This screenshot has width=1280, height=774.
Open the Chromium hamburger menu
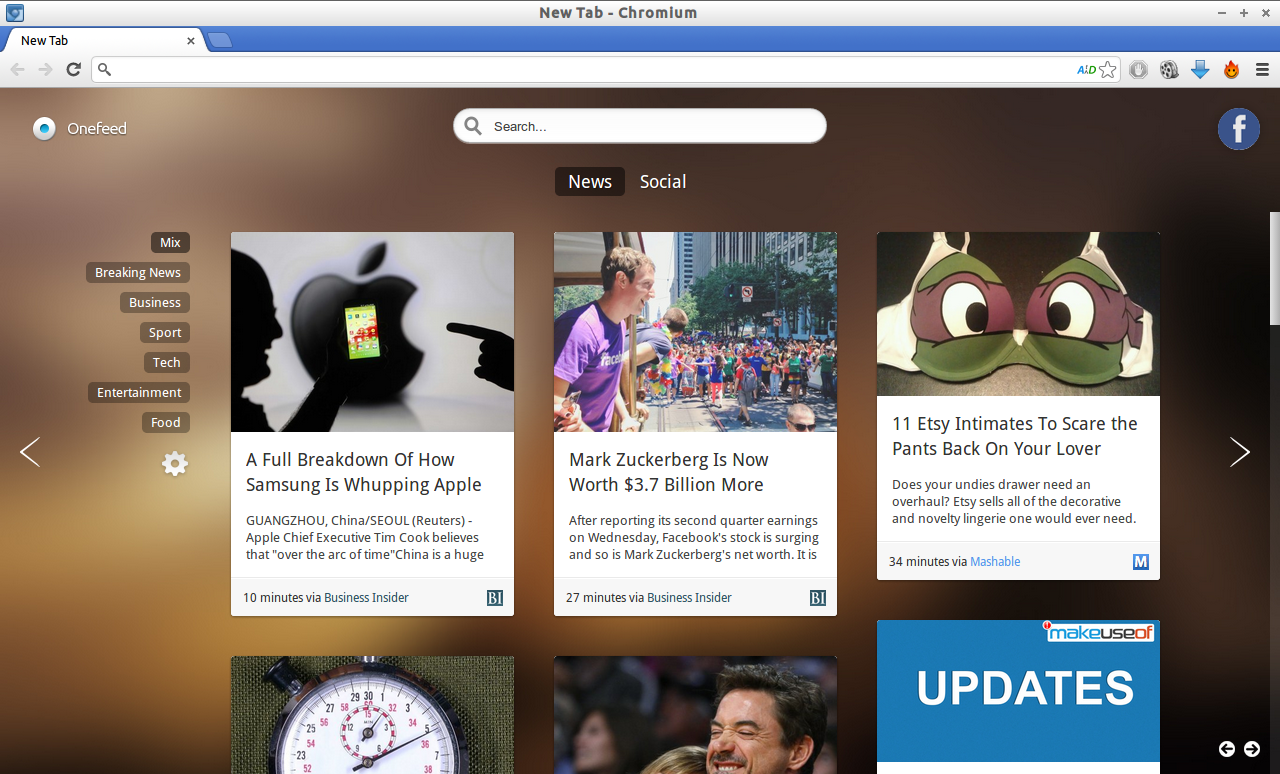pyautogui.click(x=1263, y=70)
